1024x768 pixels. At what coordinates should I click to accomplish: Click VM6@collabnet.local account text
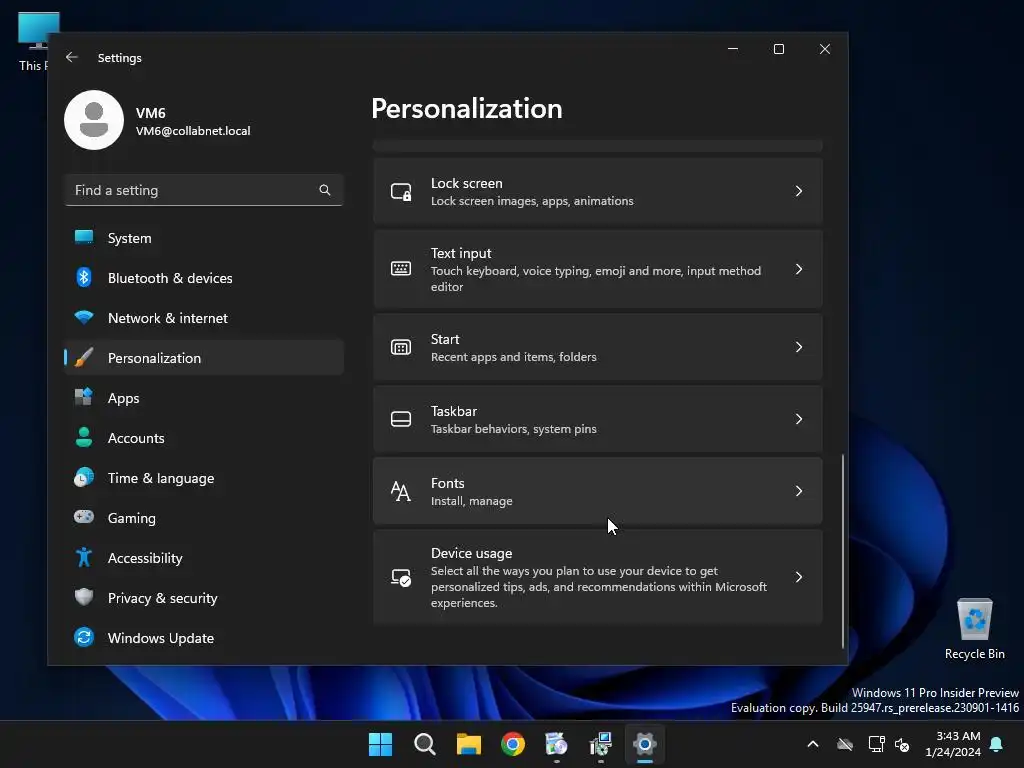pyautogui.click(x=193, y=131)
